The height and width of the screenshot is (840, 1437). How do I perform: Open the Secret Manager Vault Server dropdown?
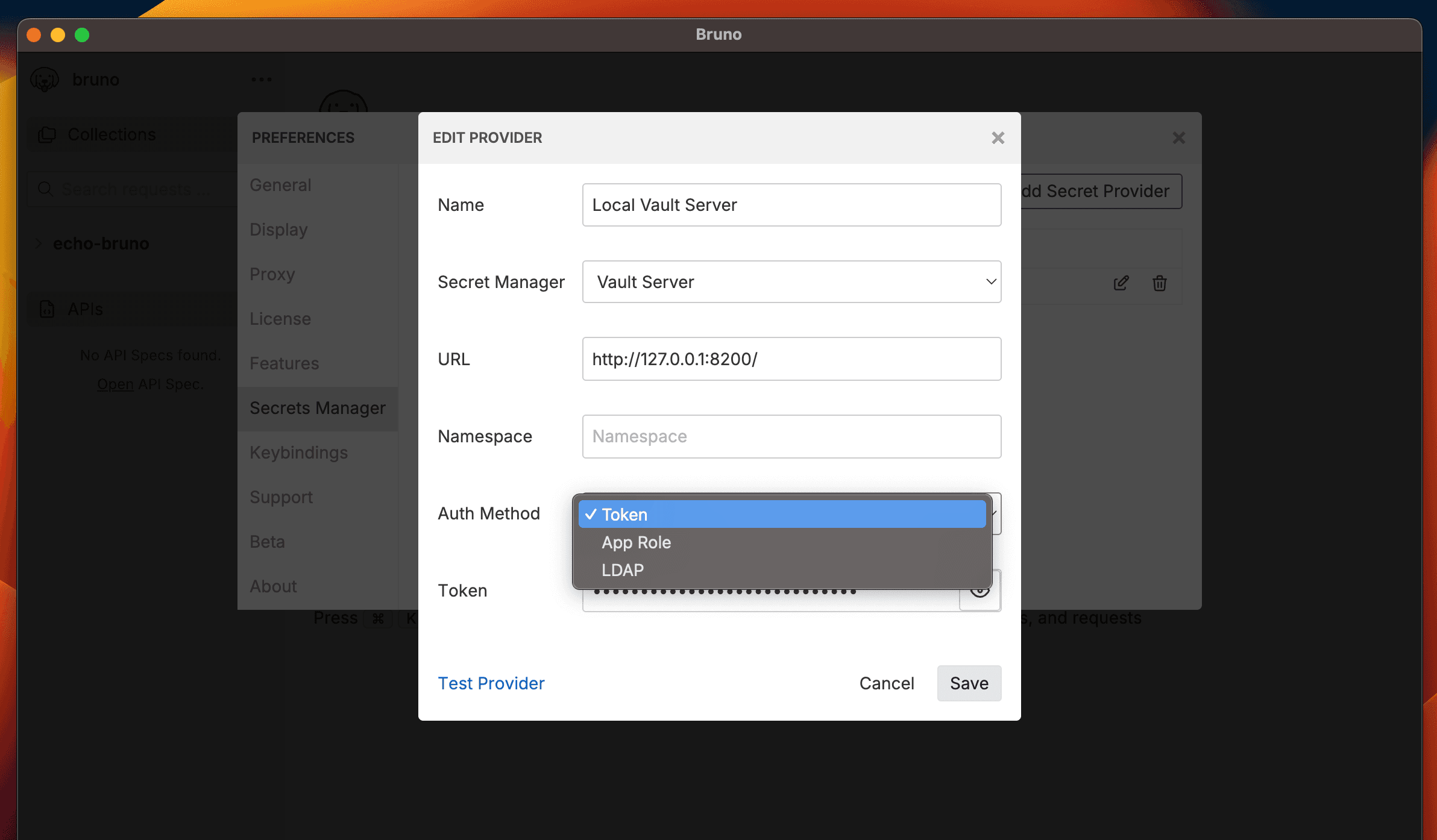[791, 282]
